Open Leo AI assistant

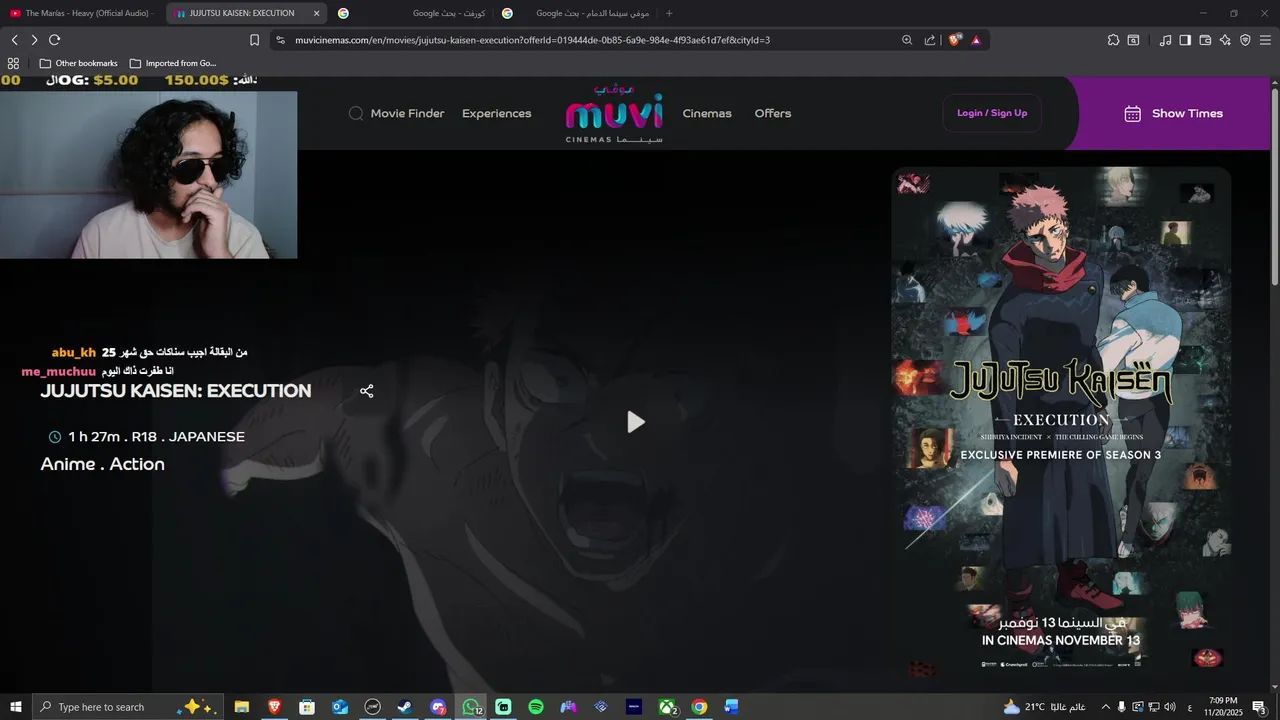1225,40
